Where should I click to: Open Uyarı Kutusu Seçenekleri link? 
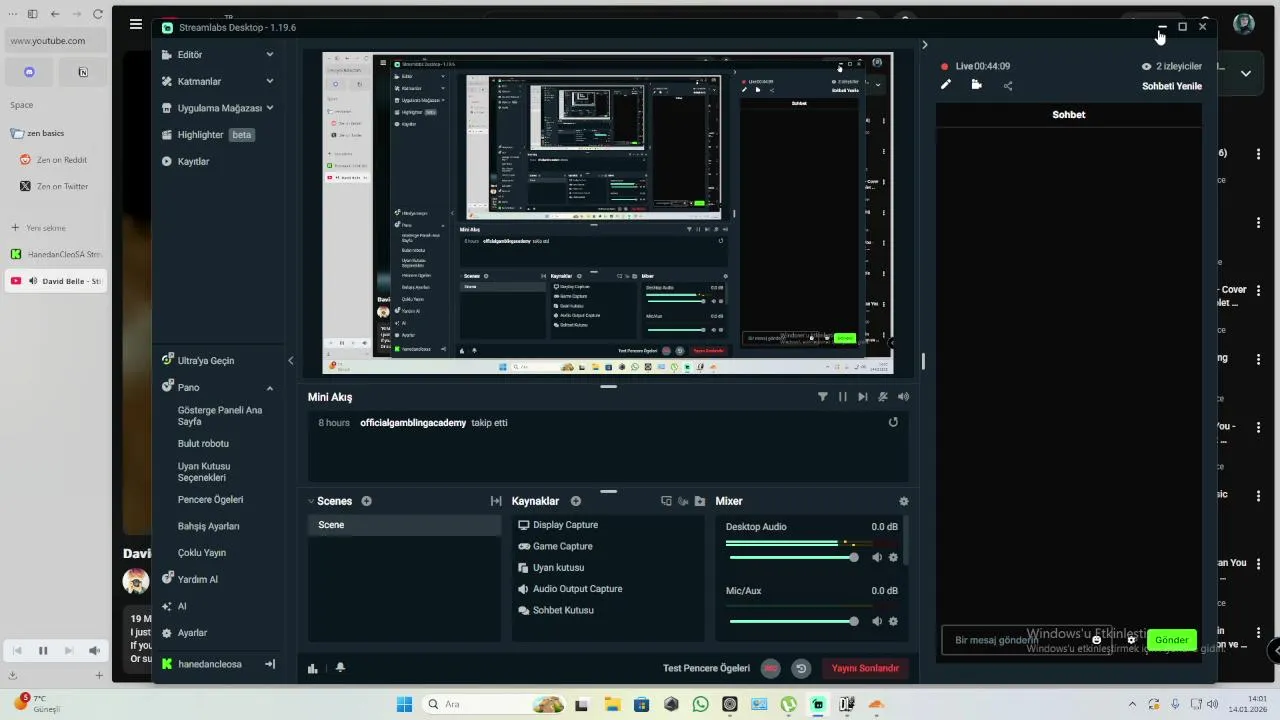coord(204,472)
